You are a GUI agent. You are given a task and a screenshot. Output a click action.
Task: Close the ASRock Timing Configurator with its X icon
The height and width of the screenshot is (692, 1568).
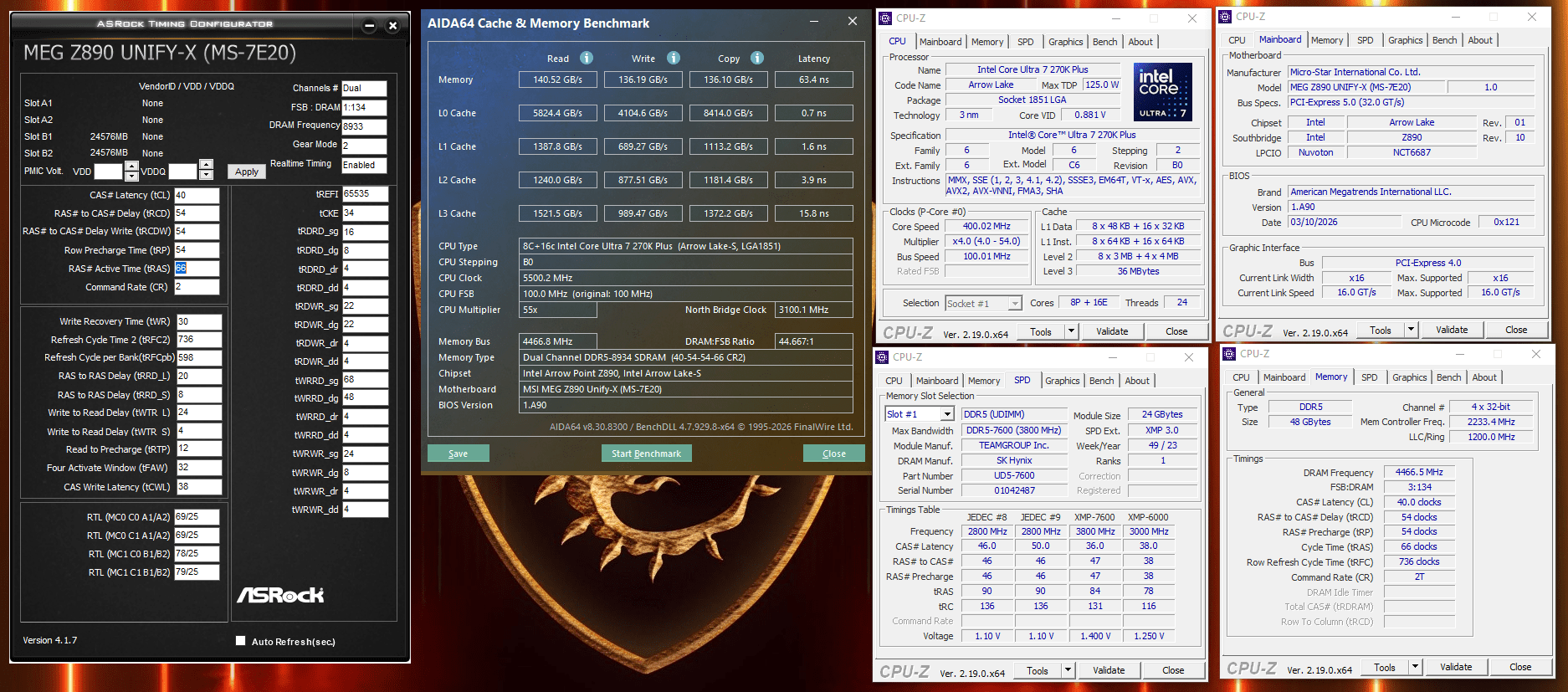coord(392,25)
